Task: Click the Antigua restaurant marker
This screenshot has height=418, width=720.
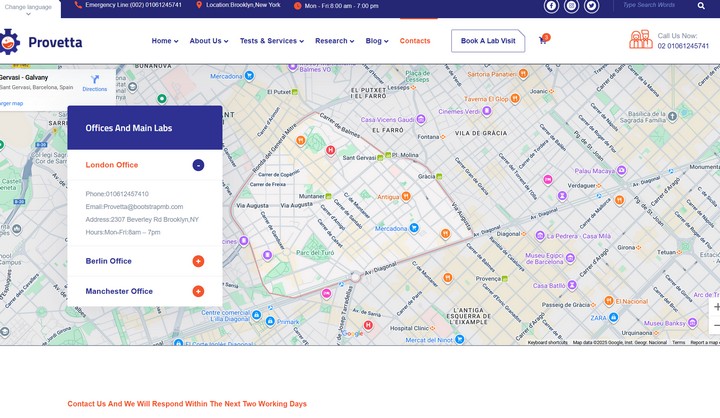Action: [406, 197]
